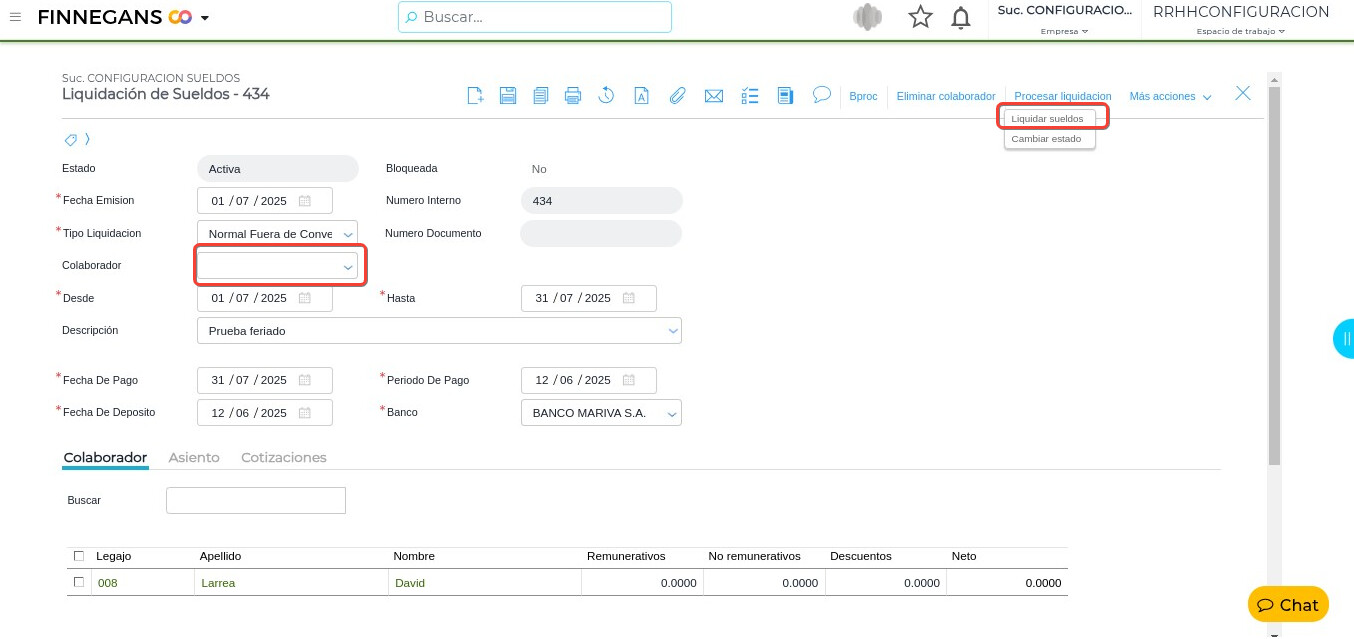This screenshot has height=639, width=1354.
Task: Expand Más acciones menu
Action: click(1170, 96)
